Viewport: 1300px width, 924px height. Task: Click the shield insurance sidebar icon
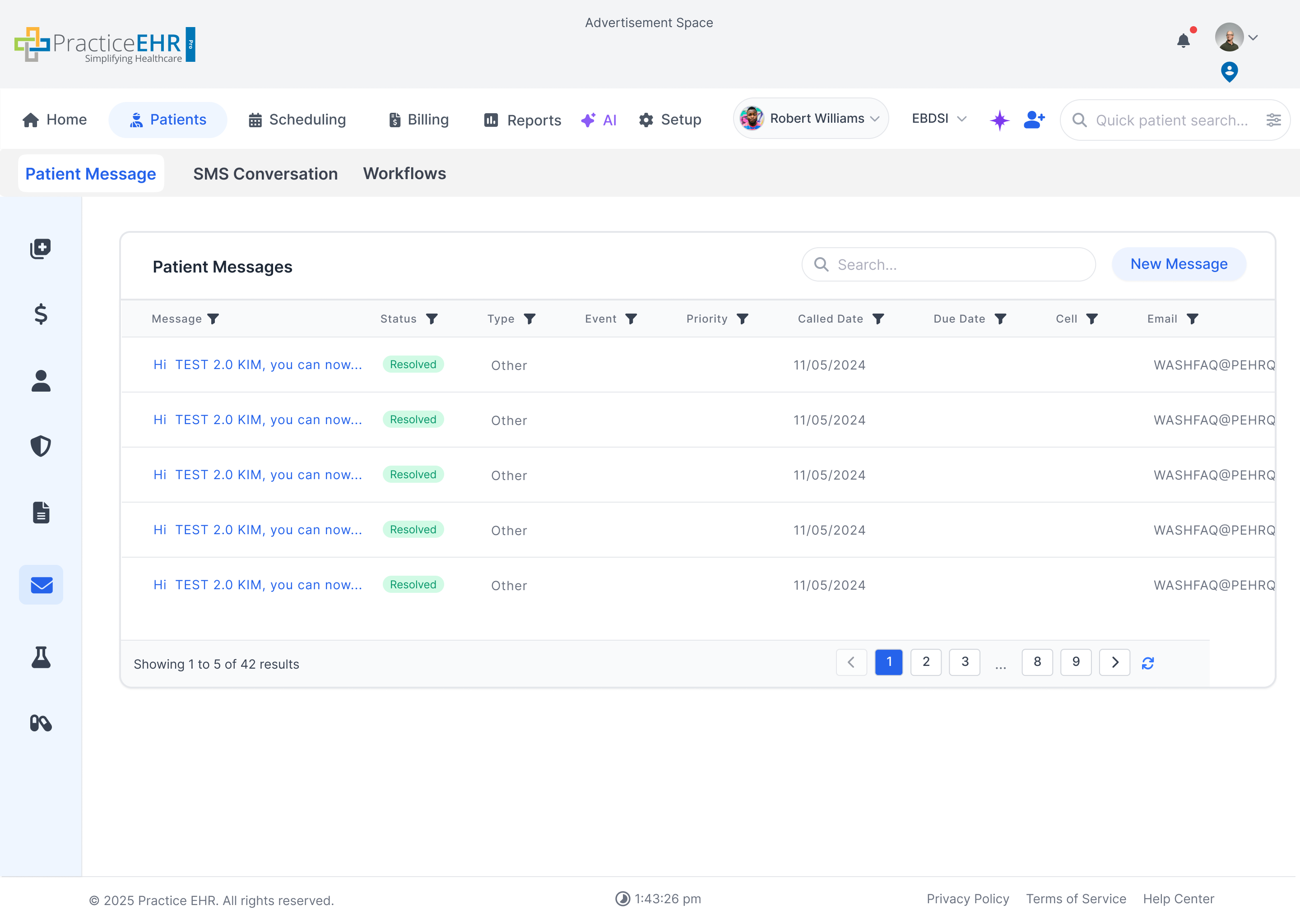[x=41, y=446]
